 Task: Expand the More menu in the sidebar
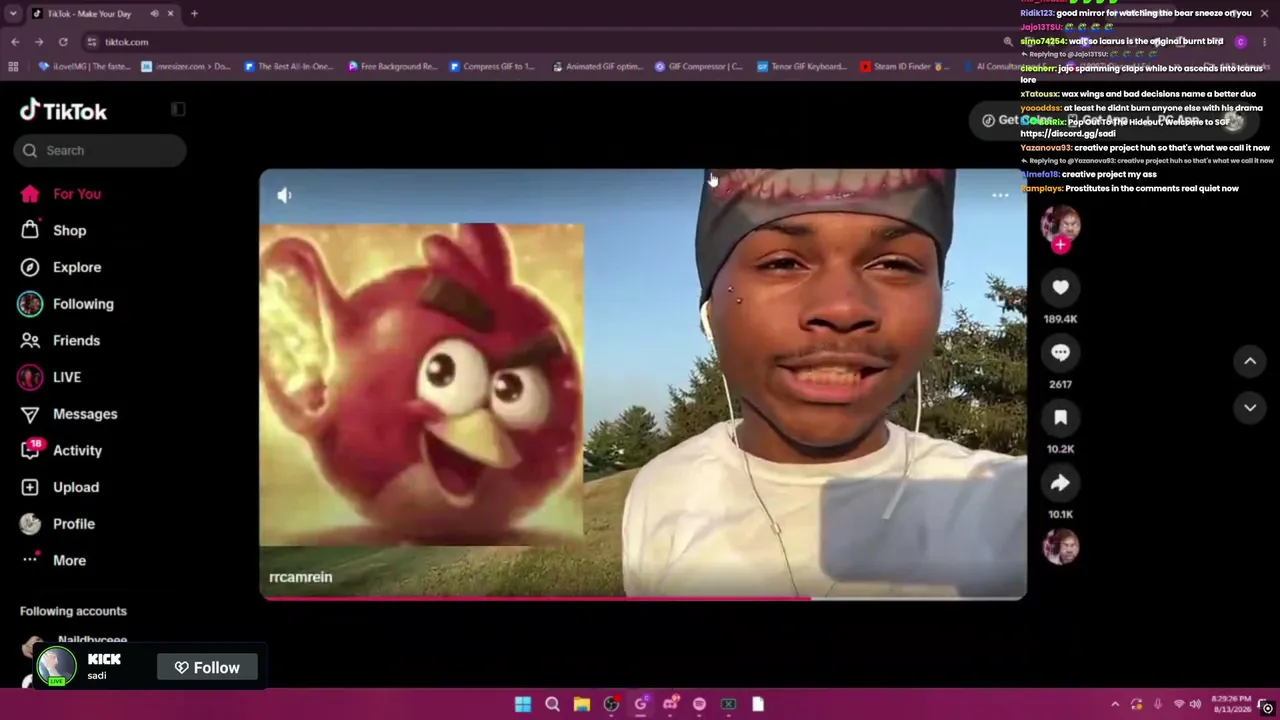pos(56,560)
